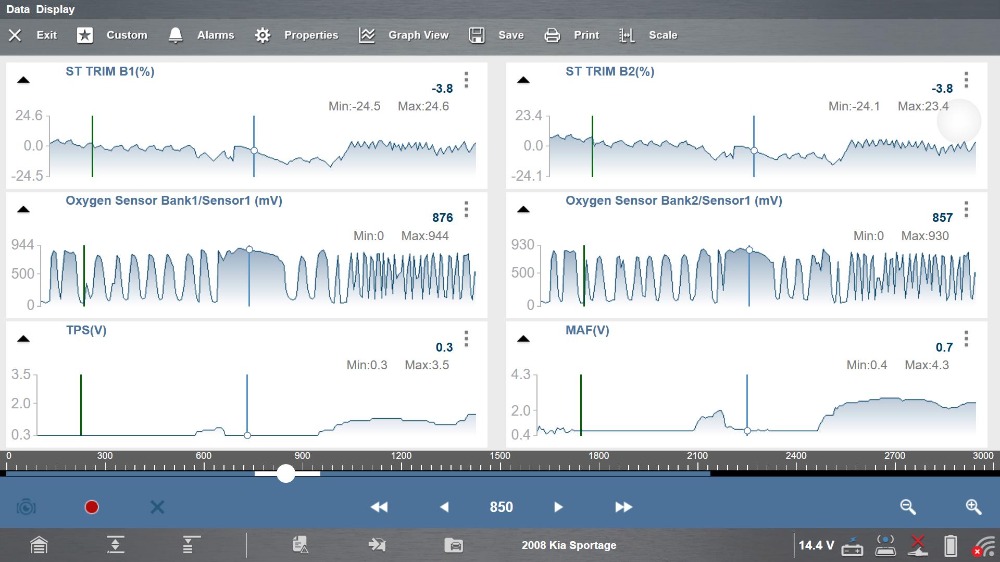
Task: Open the Properties settings
Action: pos(296,35)
